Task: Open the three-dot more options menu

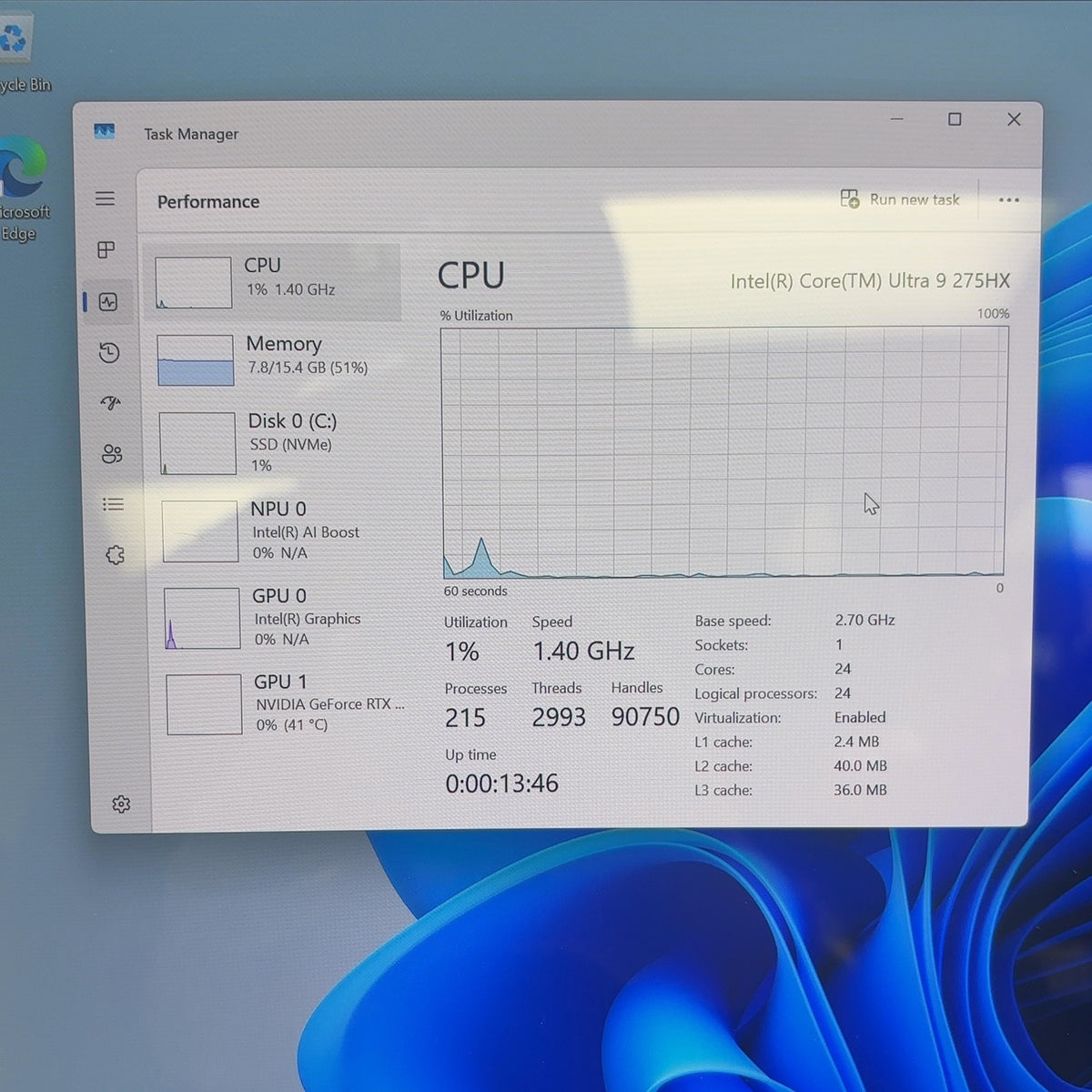Action: 1008,200
